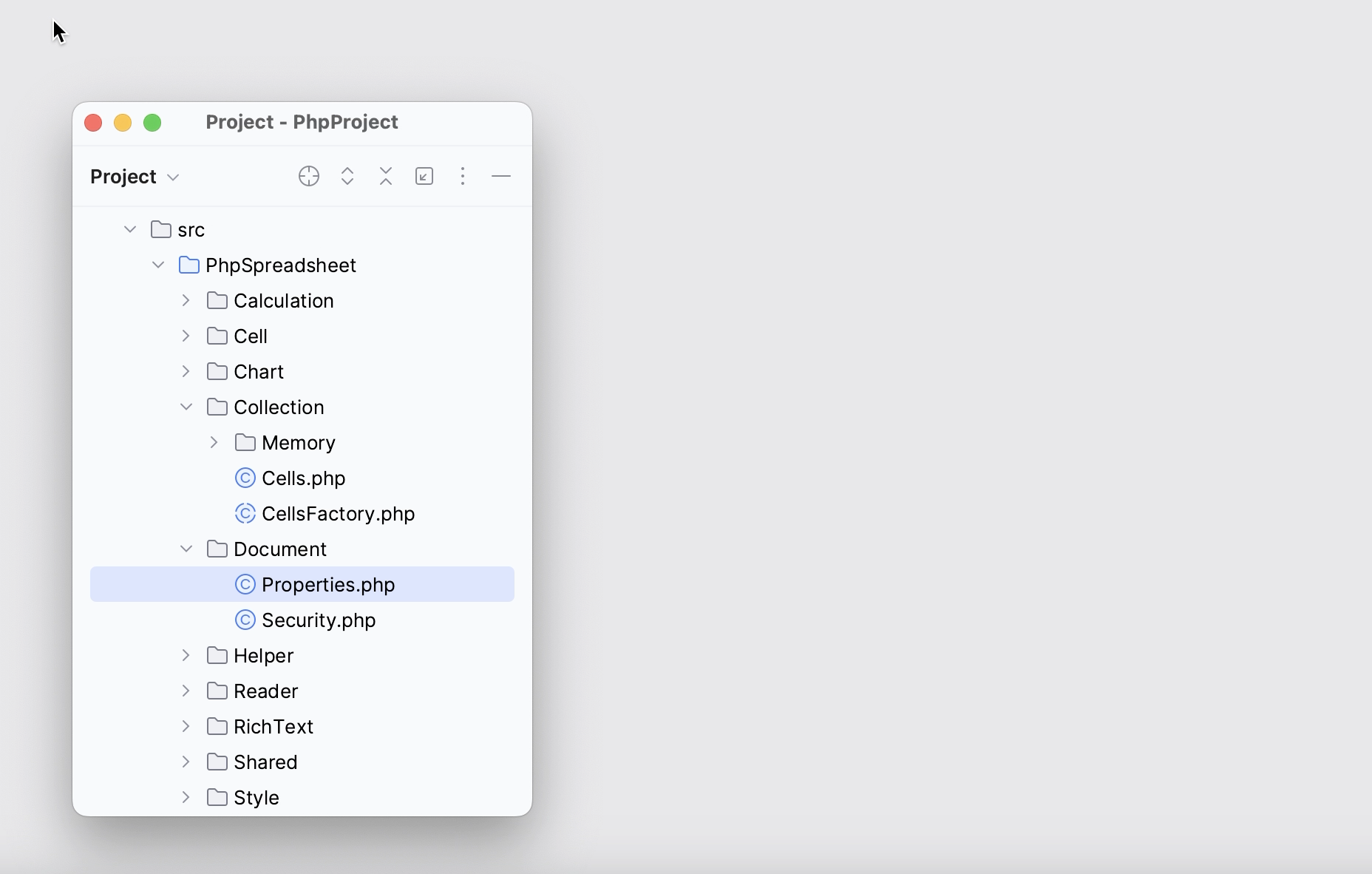Viewport: 1372px width, 874px height.
Task: Select the Cell folder label
Action: (251, 336)
